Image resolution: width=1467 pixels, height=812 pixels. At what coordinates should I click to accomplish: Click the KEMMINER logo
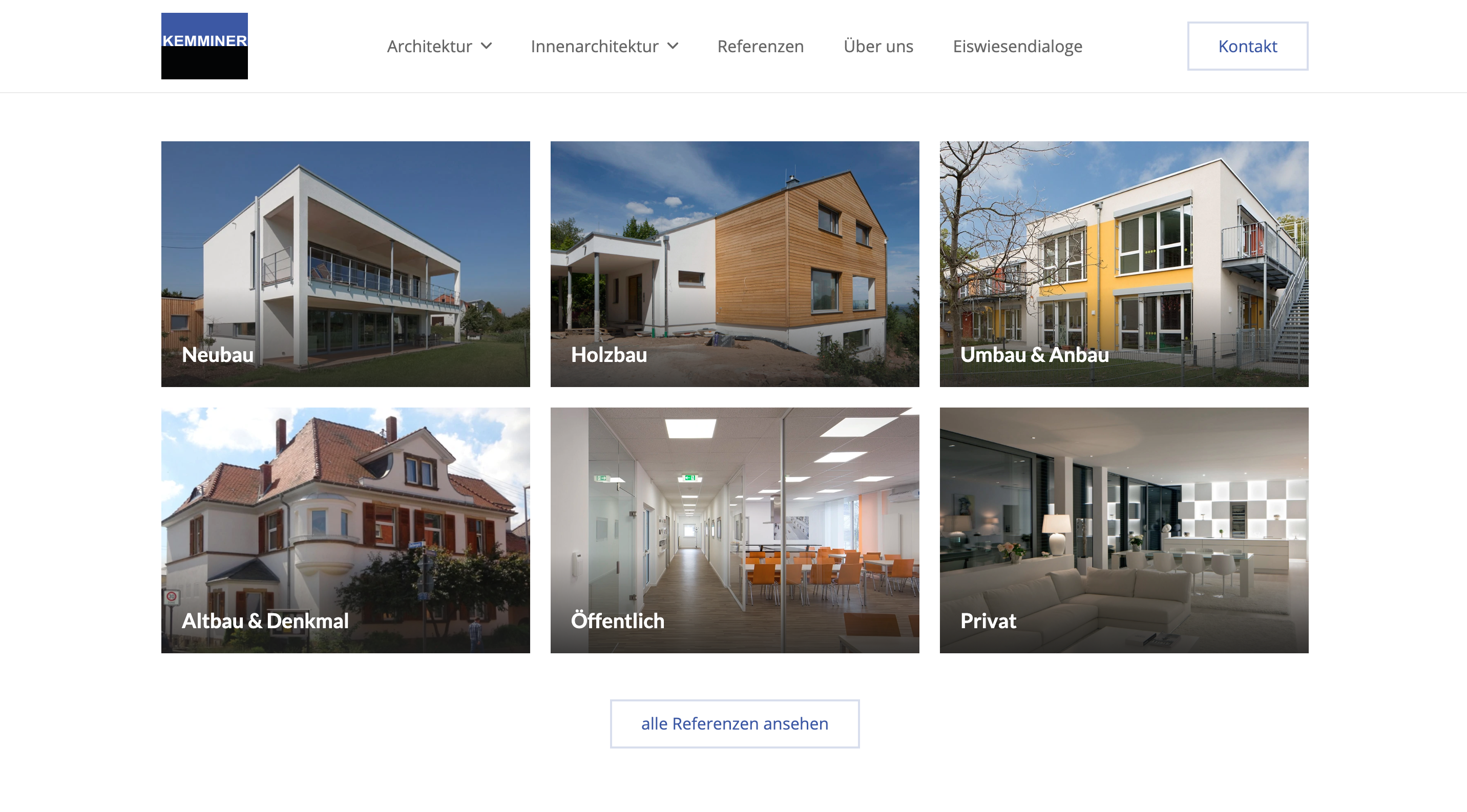[x=204, y=46]
